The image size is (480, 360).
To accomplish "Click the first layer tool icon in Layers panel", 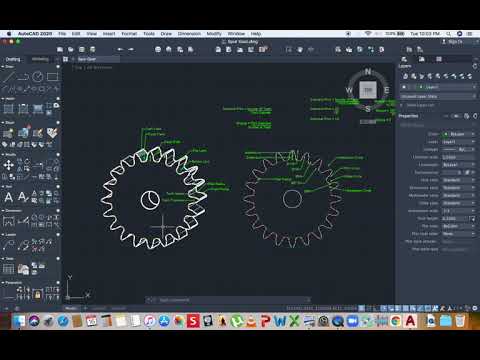I will click(405, 76).
